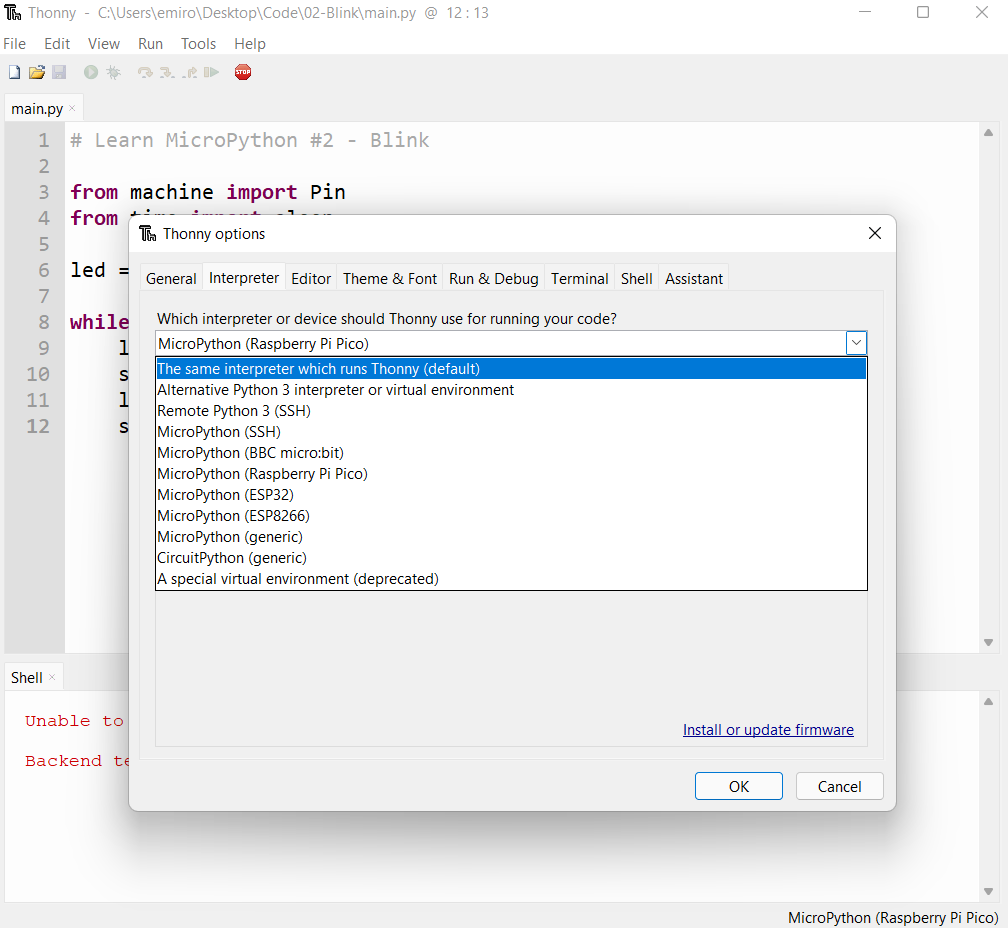Viewport: 1008px width, 928px height.
Task: Collapse the interpreter dropdown arrow
Action: coord(856,343)
